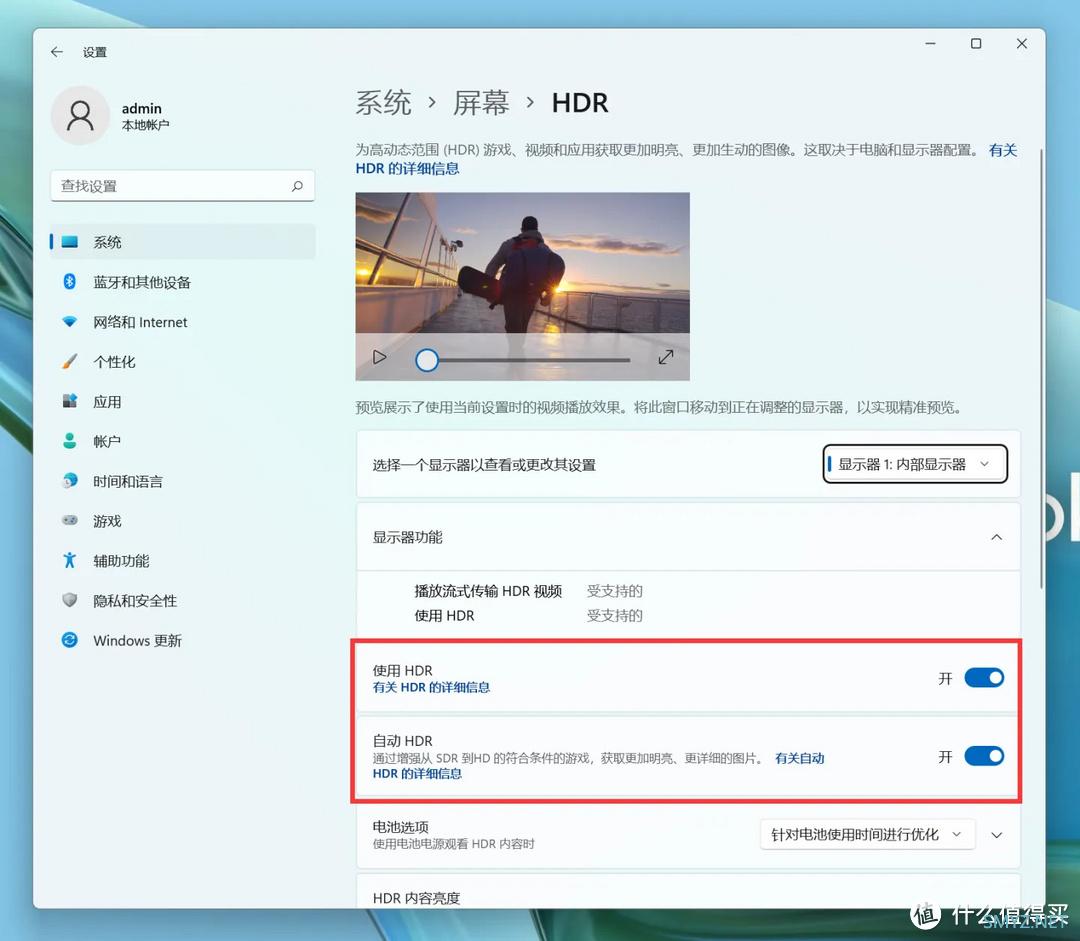Image resolution: width=1080 pixels, height=941 pixels.
Task: Open 网络和 Internet settings
Action: (x=183, y=322)
